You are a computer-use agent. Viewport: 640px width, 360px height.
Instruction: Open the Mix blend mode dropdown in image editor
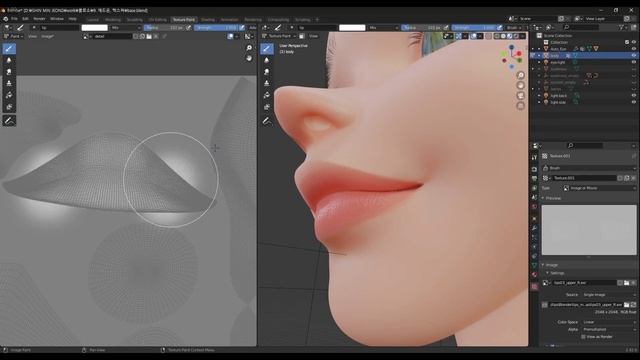126,27
